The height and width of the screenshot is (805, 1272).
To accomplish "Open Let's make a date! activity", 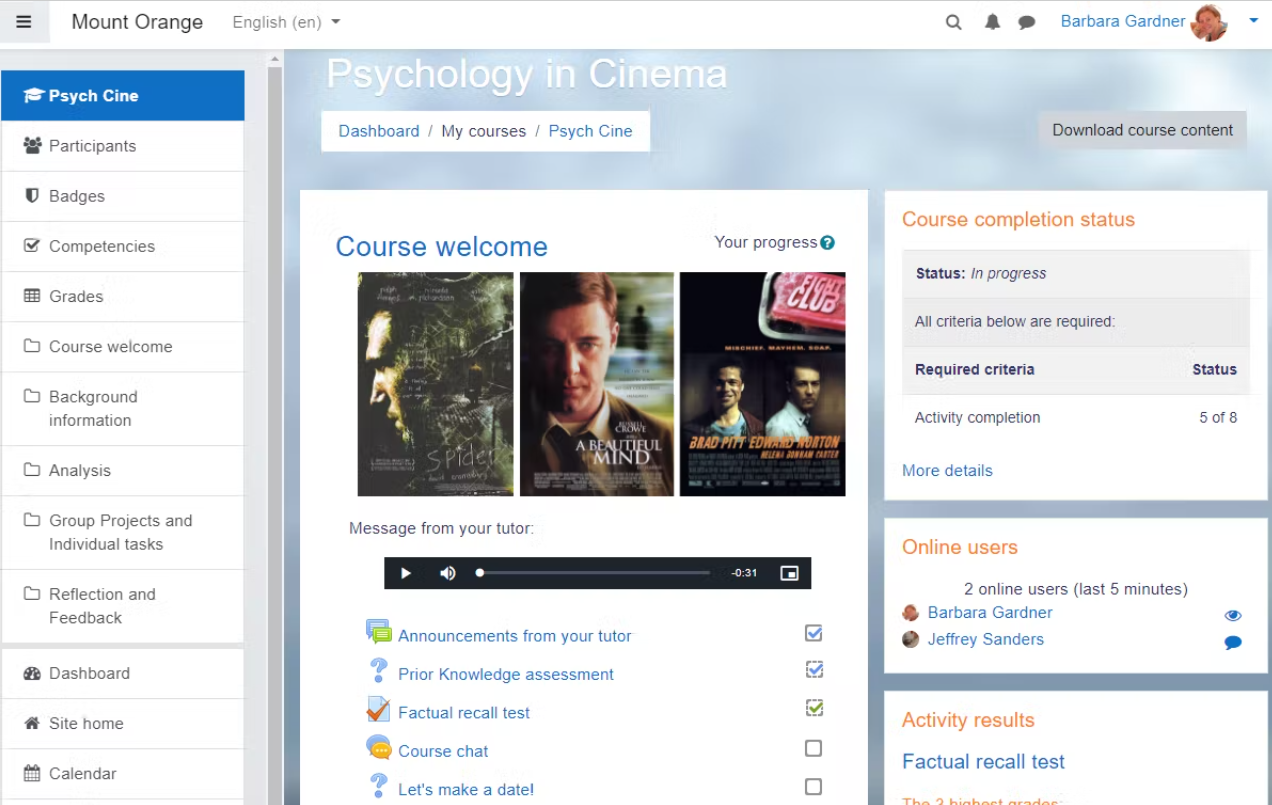I will pos(466,789).
